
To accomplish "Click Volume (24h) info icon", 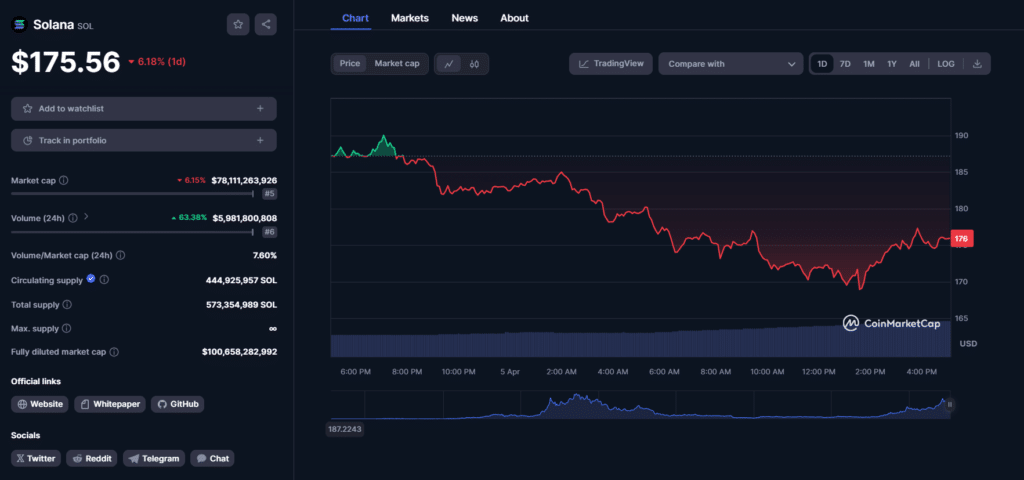I will 72,218.
